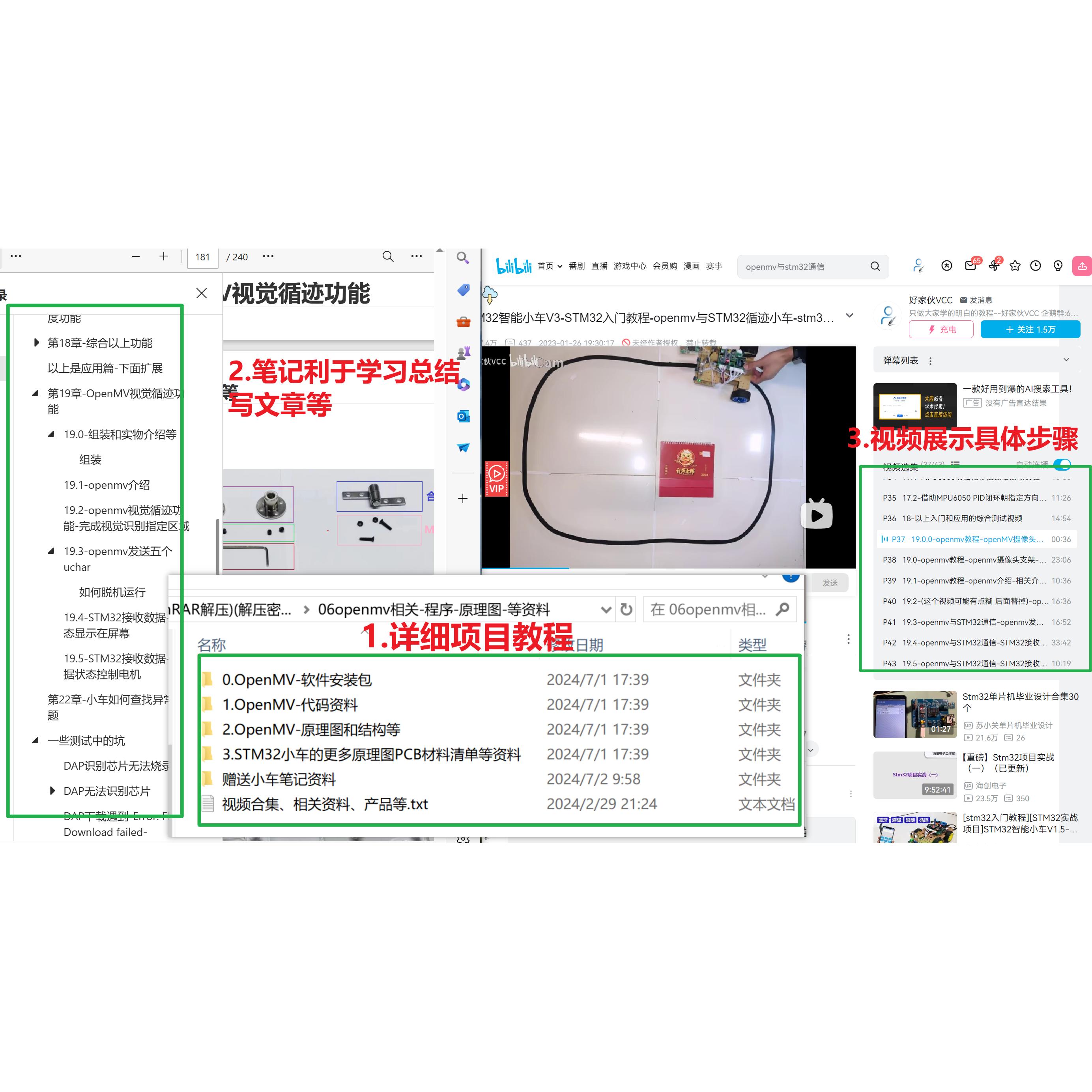Click the 发送 danmaku send button
Image resolution: width=1092 pixels, height=1092 pixels.
[x=830, y=583]
